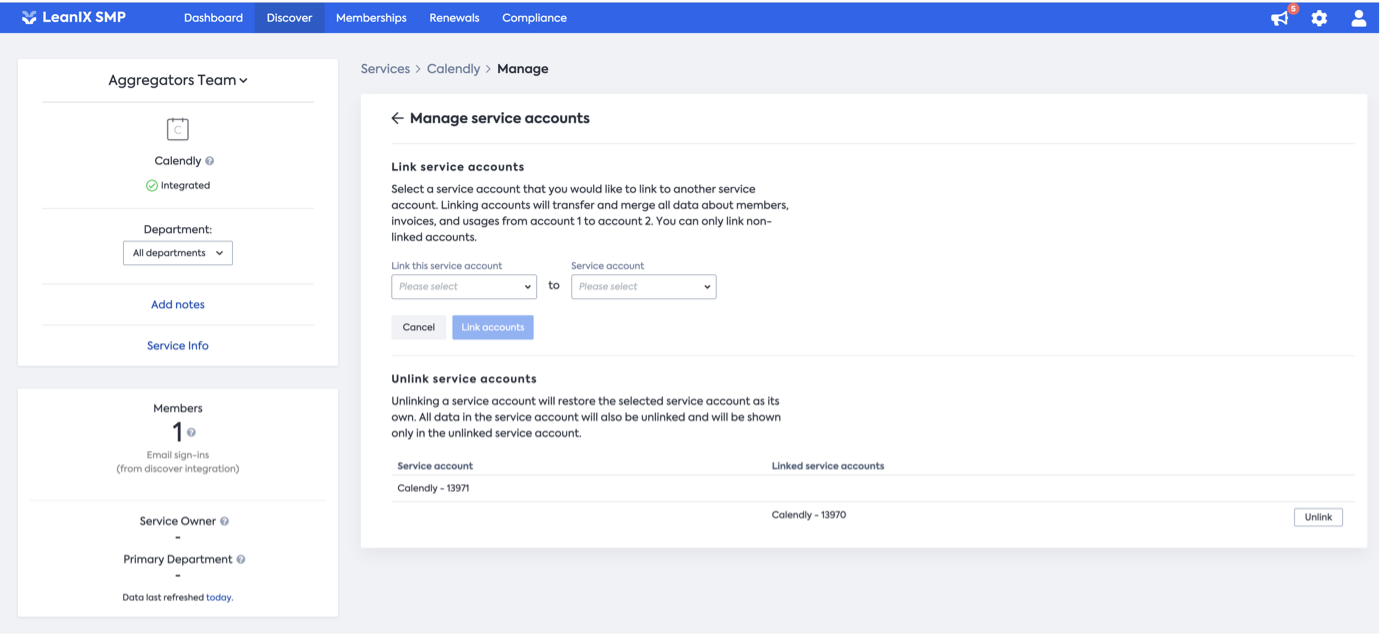This screenshot has width=1384, height=638.
Task: Click the Cancel button
Action: tap(418, 327)
